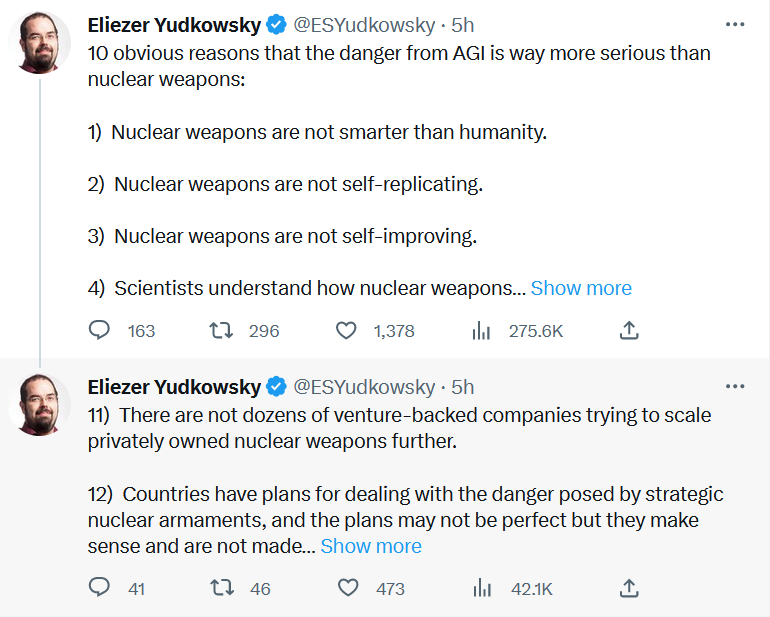Image resolution: width=770 pixels, height=617 pixels.
Task: Share the second tweet
Action: click(x=629, y=588)
